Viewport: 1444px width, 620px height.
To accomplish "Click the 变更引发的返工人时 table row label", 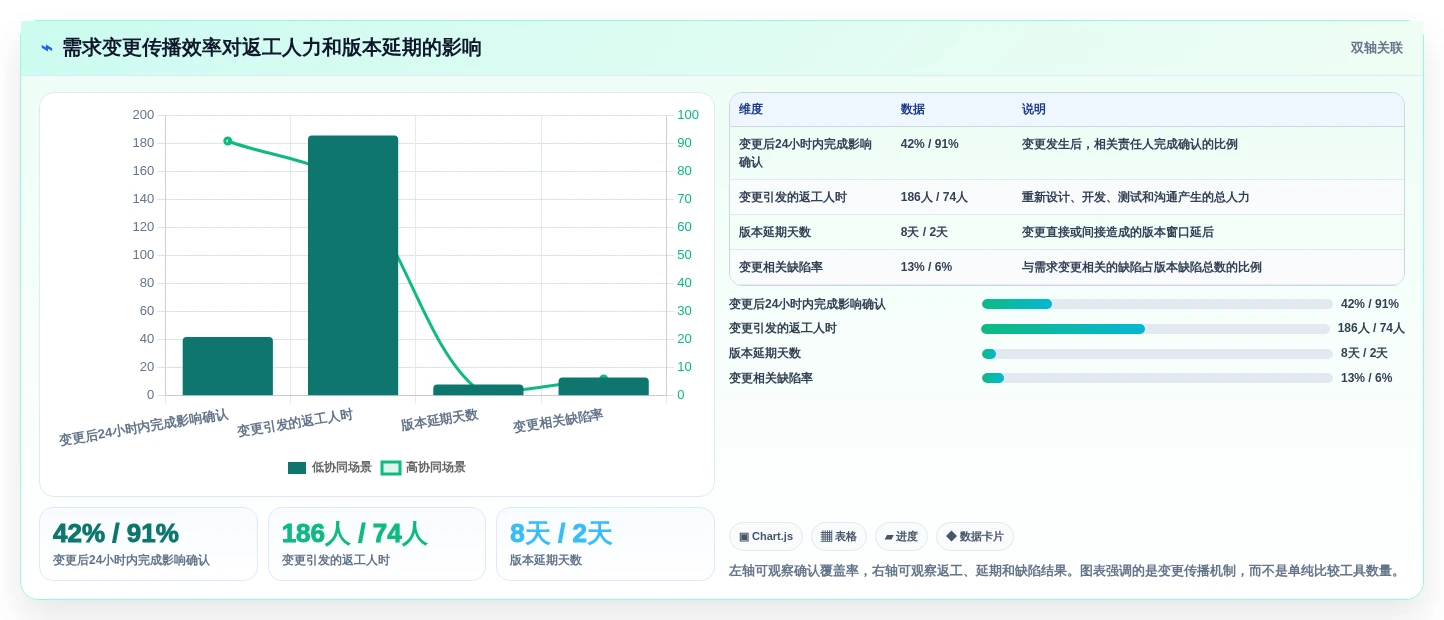I will (x=793, y=197).
